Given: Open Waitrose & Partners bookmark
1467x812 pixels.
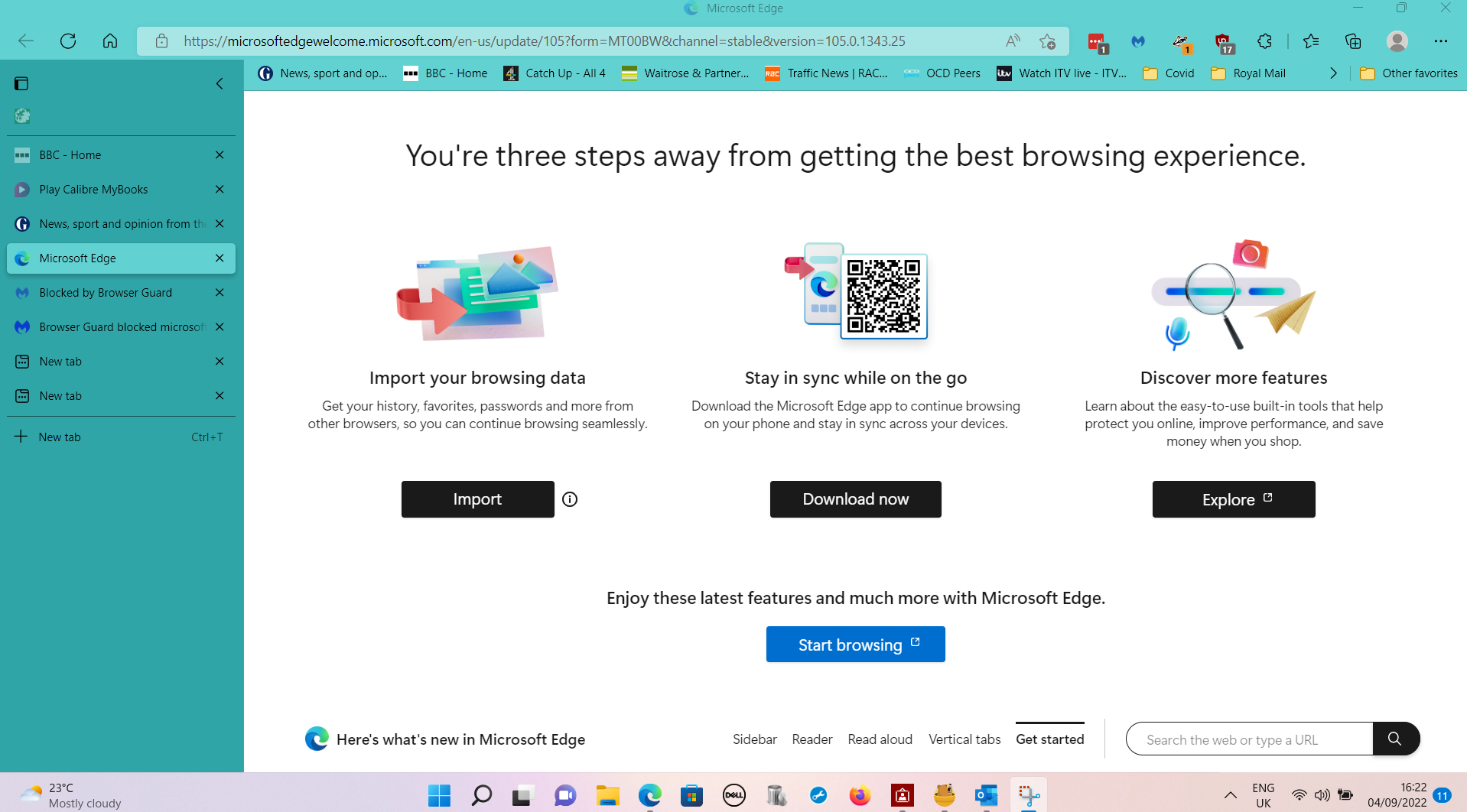Looking at the screenshot, I should 685,73.
